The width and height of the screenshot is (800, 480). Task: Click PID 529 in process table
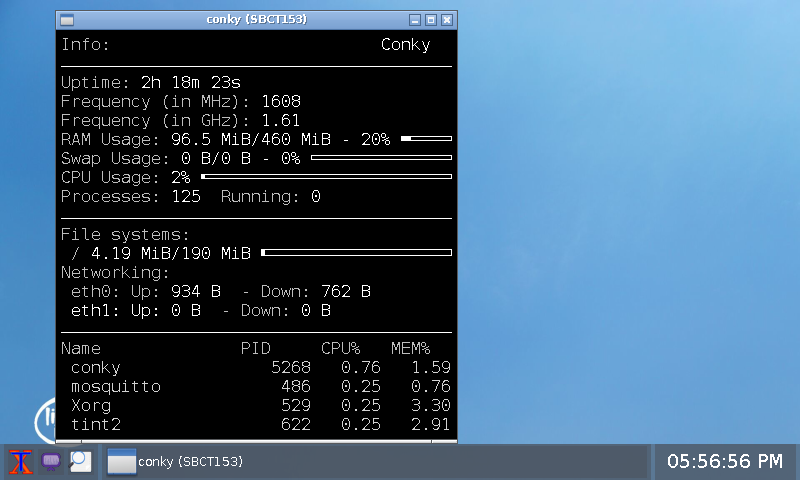click(296, 406)
